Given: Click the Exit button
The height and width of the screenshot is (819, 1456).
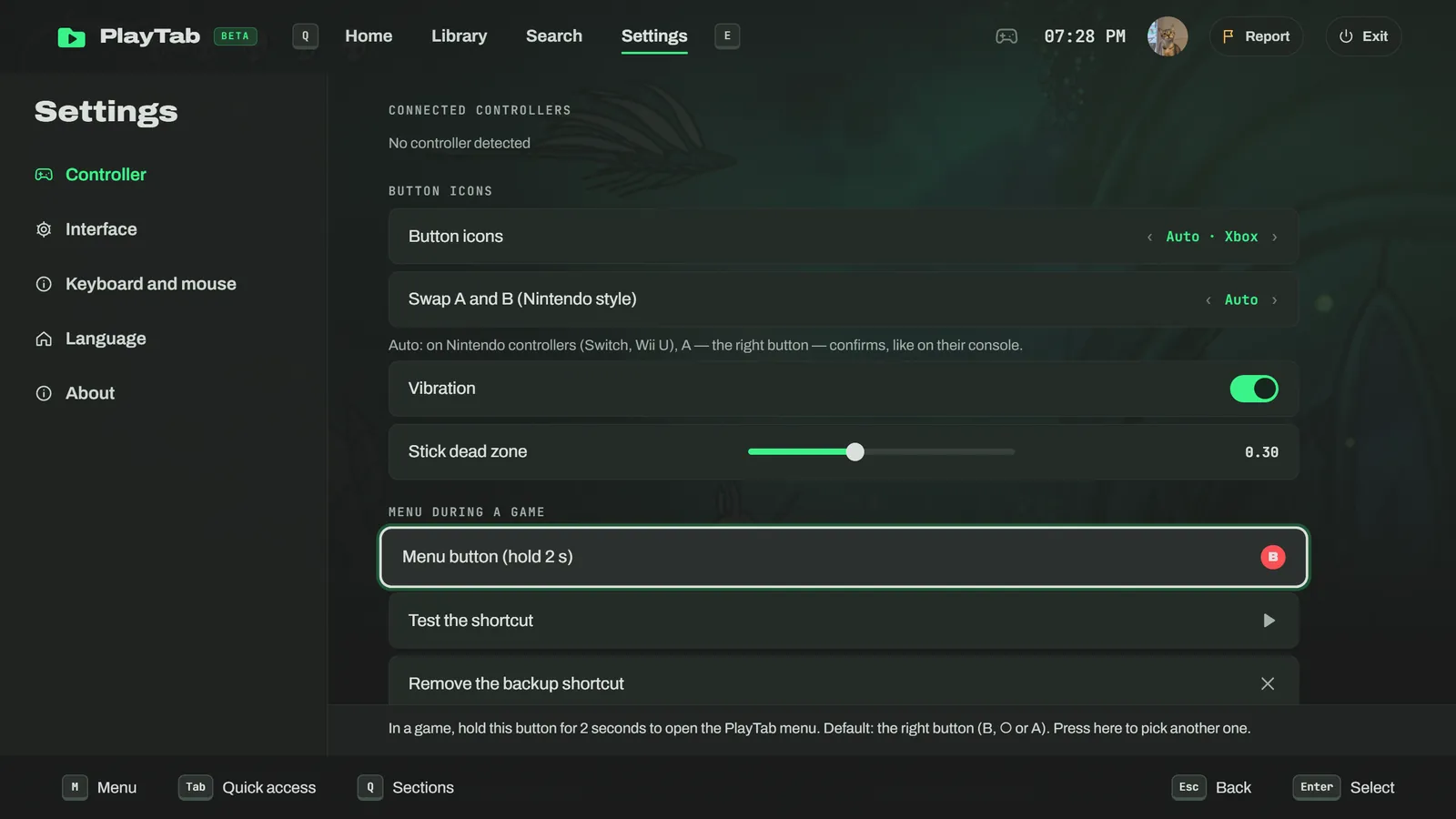Looking at the screenshot, I should point(1363,36).
